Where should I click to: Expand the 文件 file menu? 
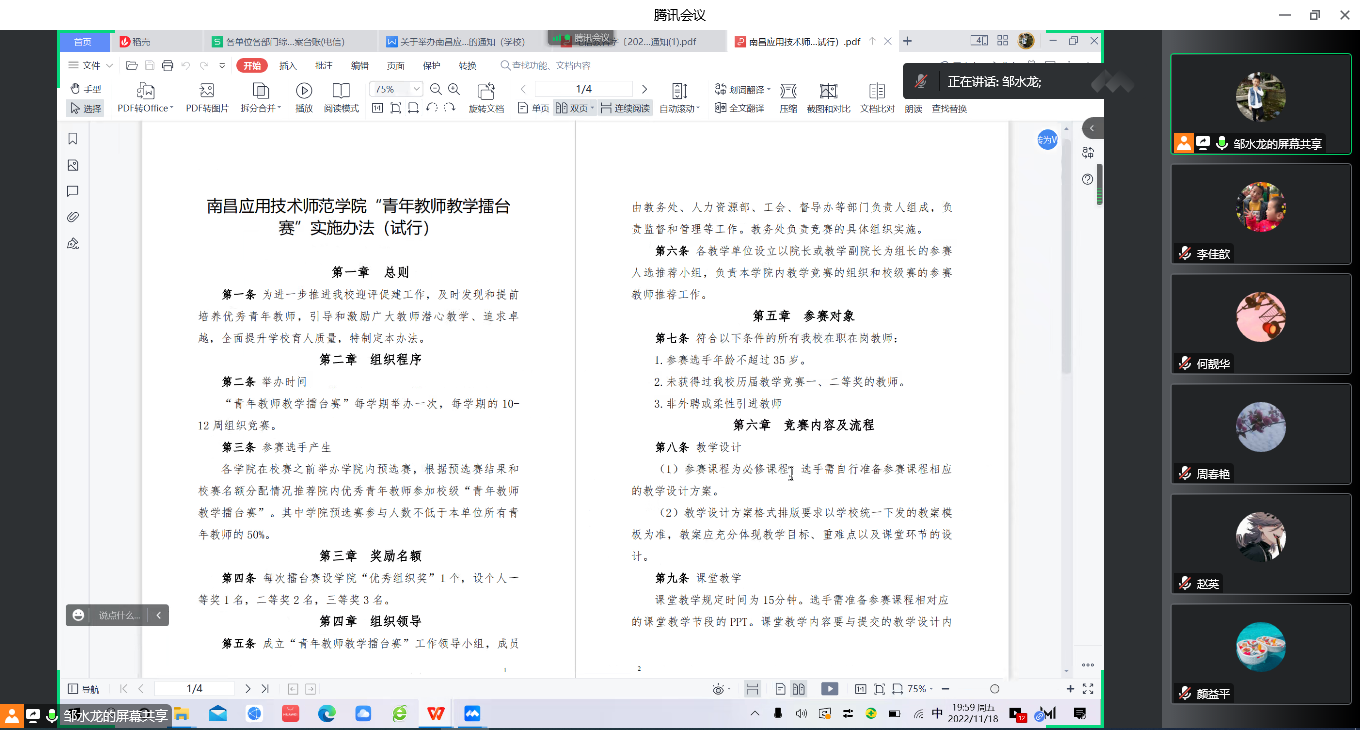tap(90, 65)
